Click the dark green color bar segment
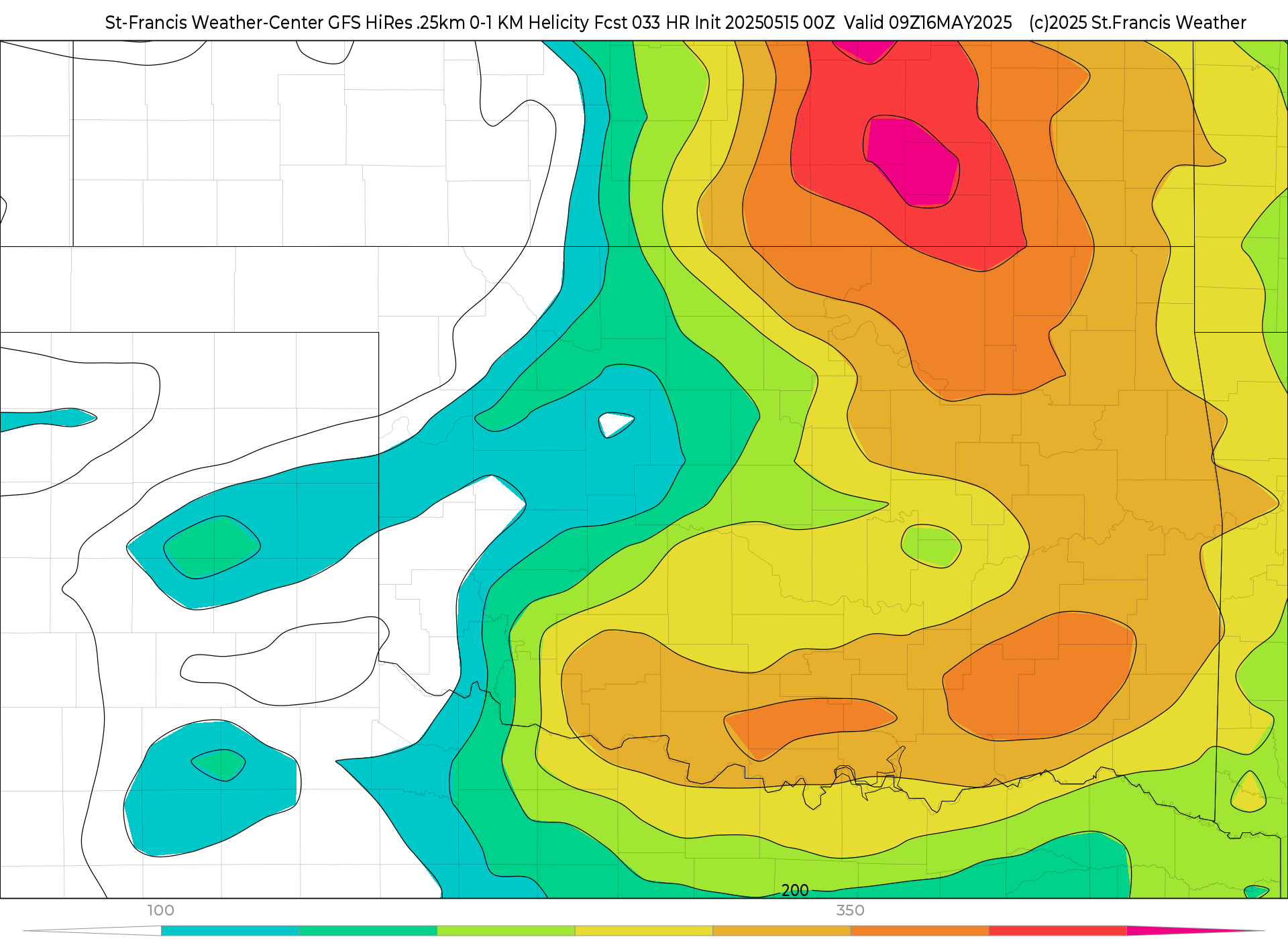Image resolution: width=1288 pixels, height=939 pixels. click(368, 931)
